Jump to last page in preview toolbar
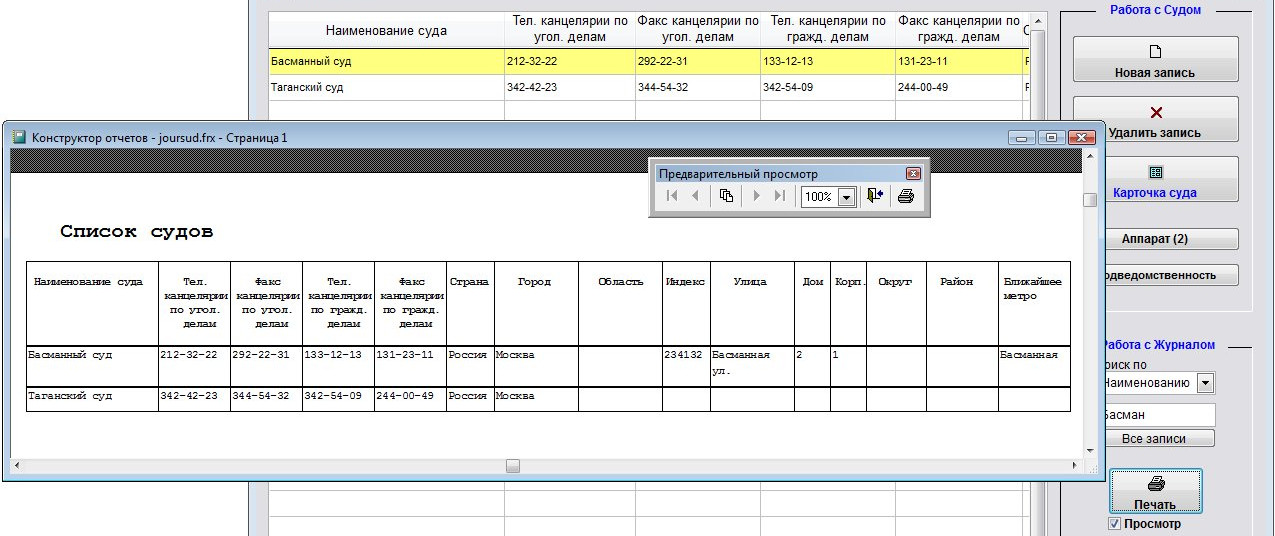 coord(780,197)
